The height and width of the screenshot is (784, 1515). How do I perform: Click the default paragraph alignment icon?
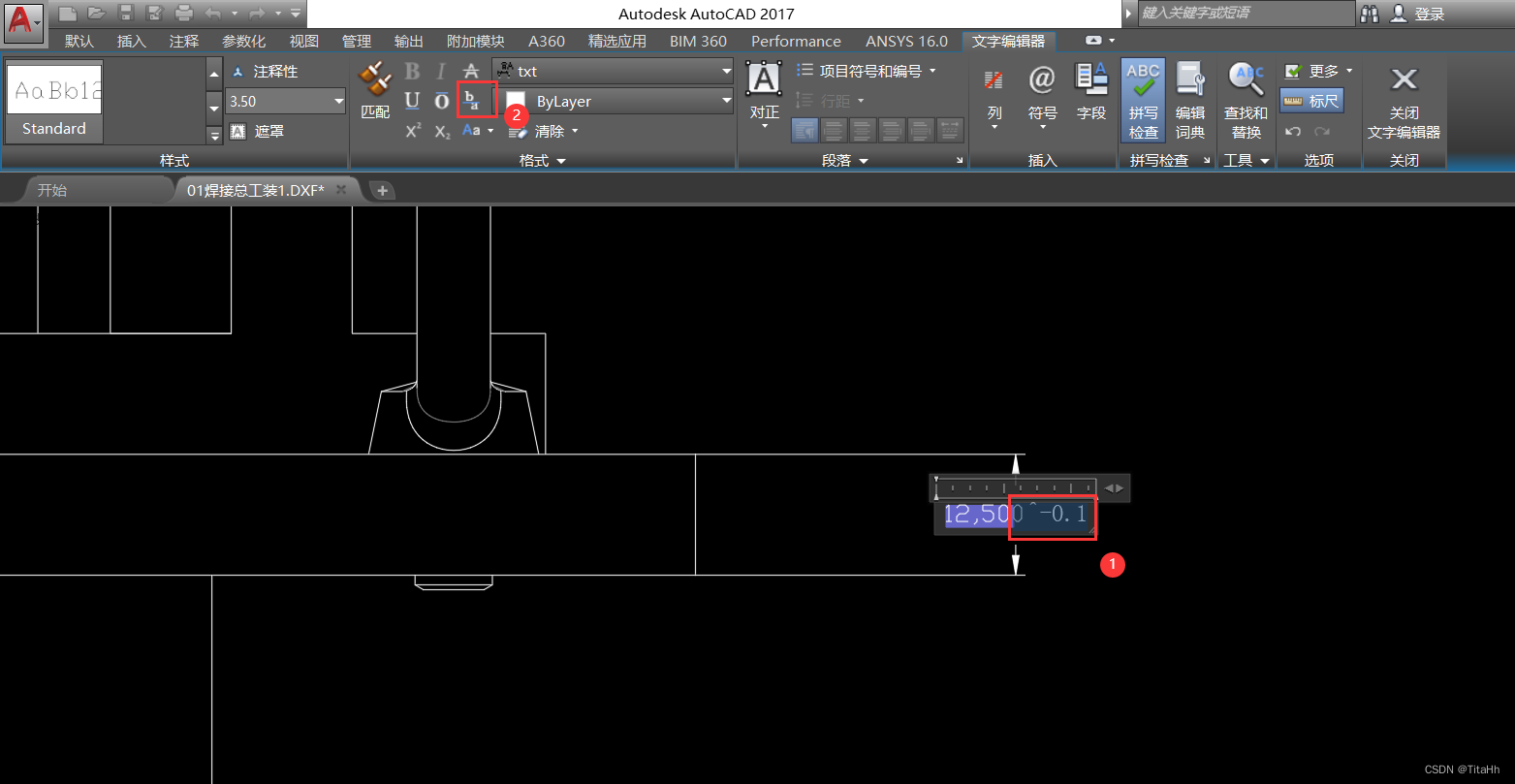[x=805, y=130]
